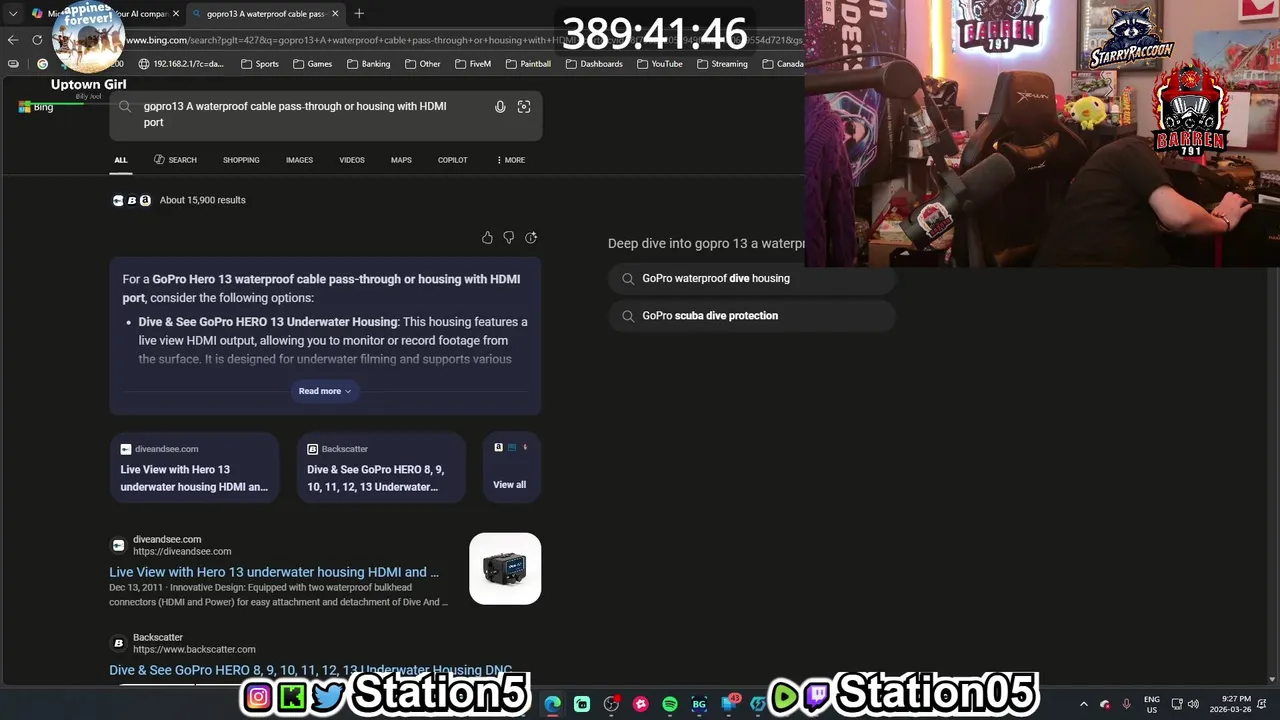
Task: Expand the Streaming bookmarks folder
Action: tap(722, 64)
